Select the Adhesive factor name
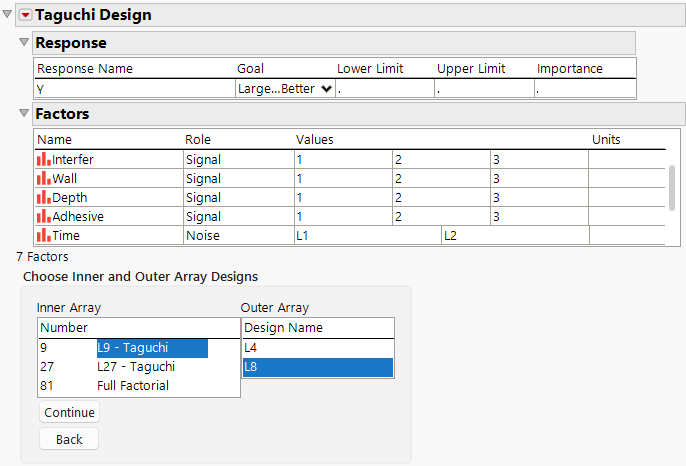 [x=78, y=217]
